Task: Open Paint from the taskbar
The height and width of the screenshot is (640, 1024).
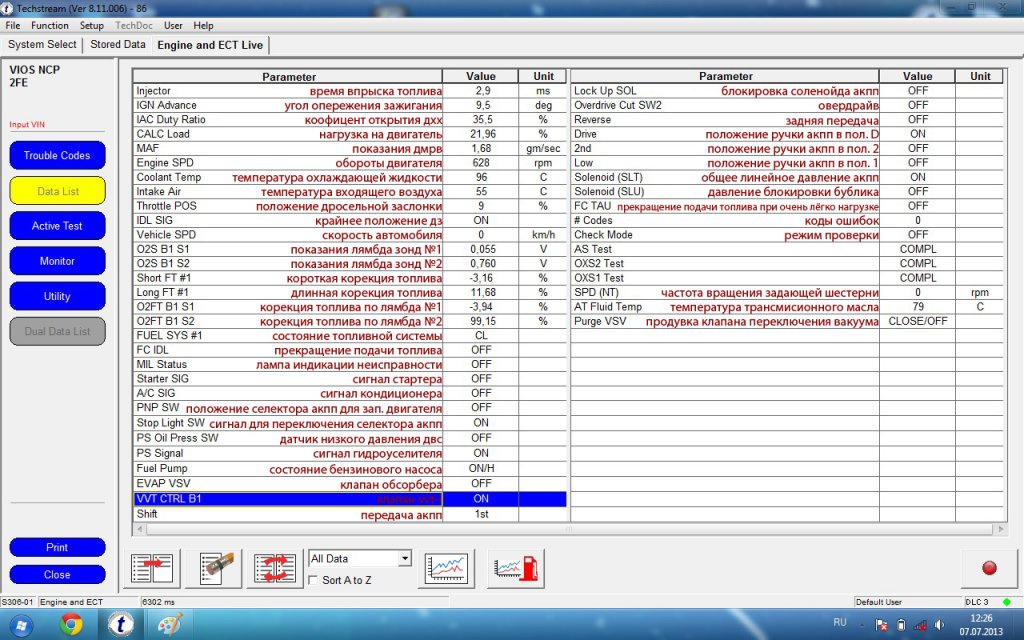Action: 169,625
